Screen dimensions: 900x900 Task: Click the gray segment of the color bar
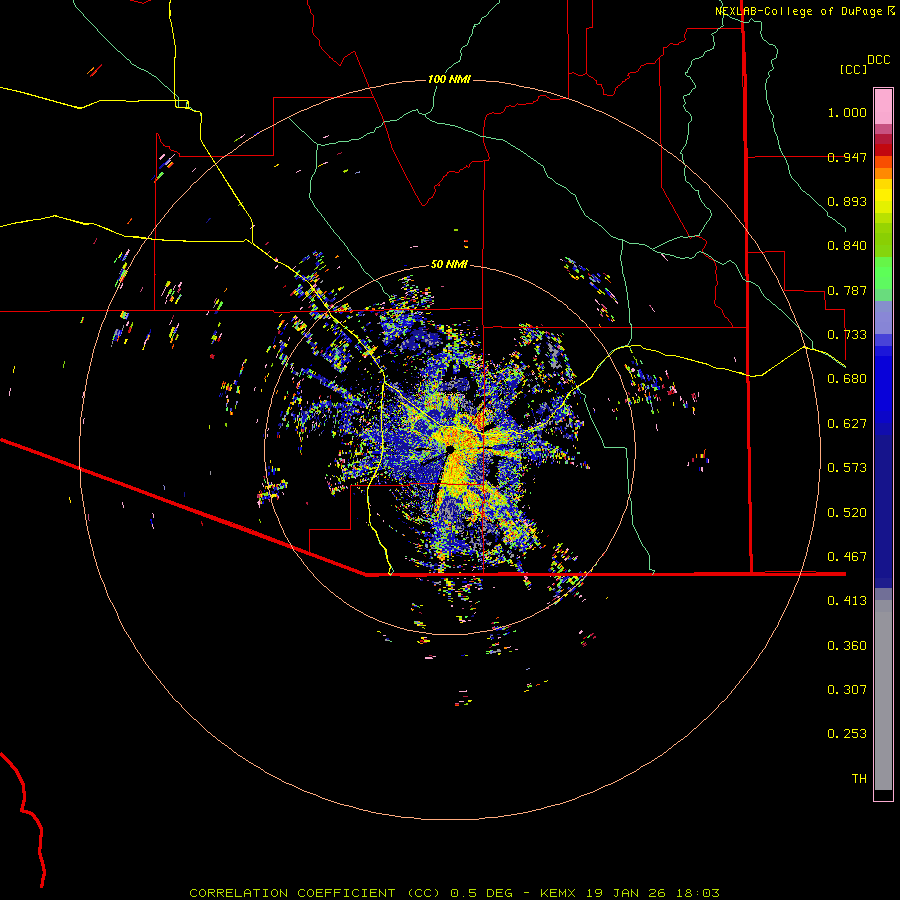883,695
